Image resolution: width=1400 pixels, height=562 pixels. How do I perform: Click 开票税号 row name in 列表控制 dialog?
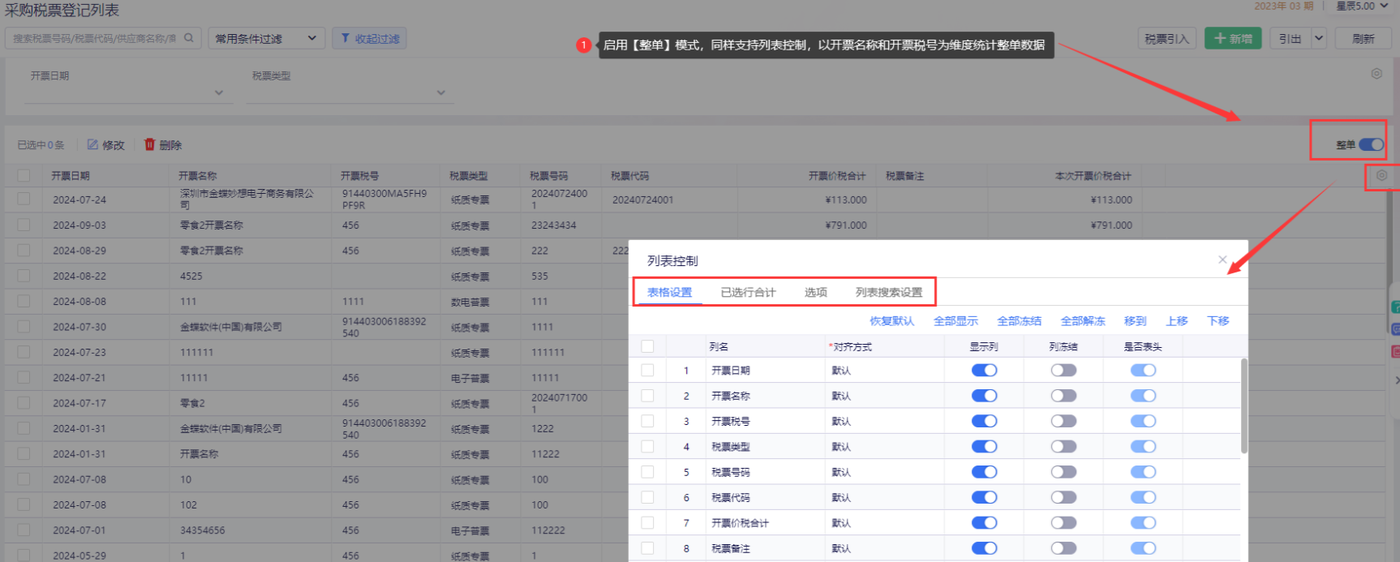pos(730,421)
